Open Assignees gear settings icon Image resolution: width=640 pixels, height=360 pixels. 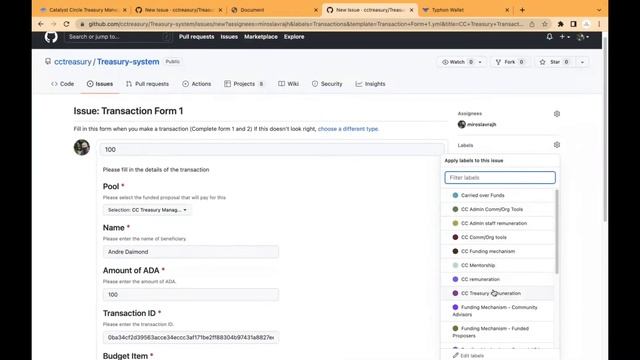(x=557, y=114)
